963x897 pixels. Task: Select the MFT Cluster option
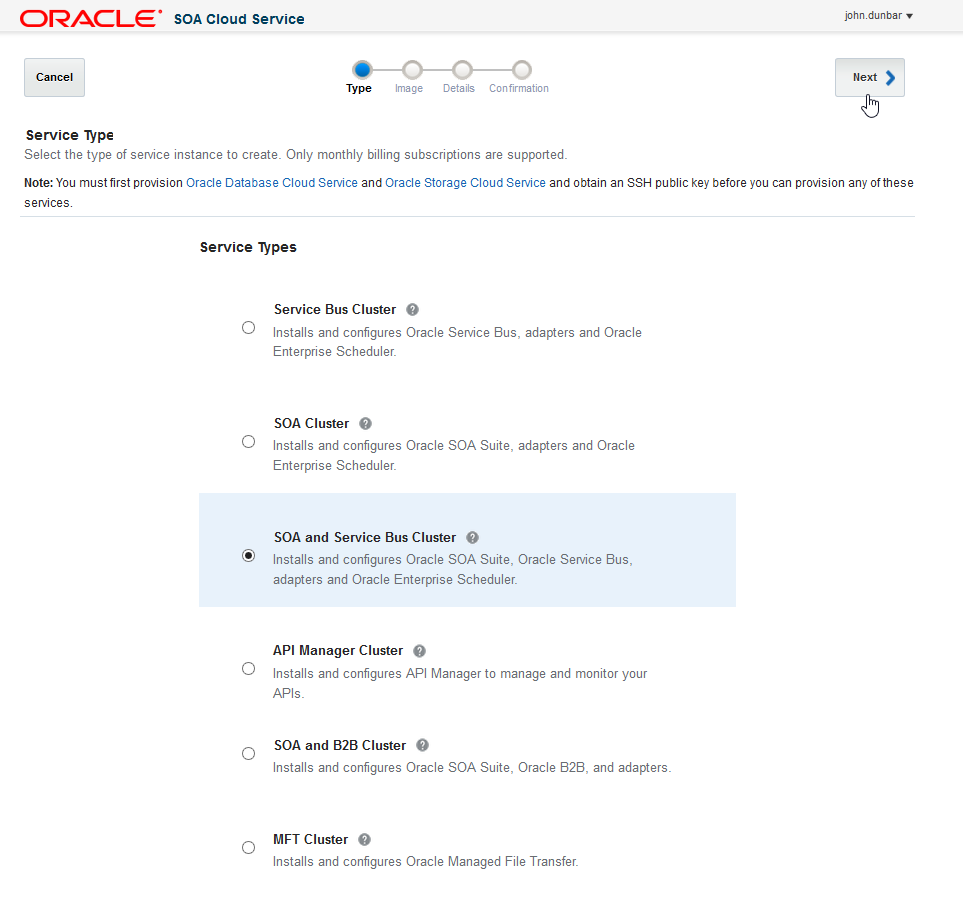pos(248,847)
